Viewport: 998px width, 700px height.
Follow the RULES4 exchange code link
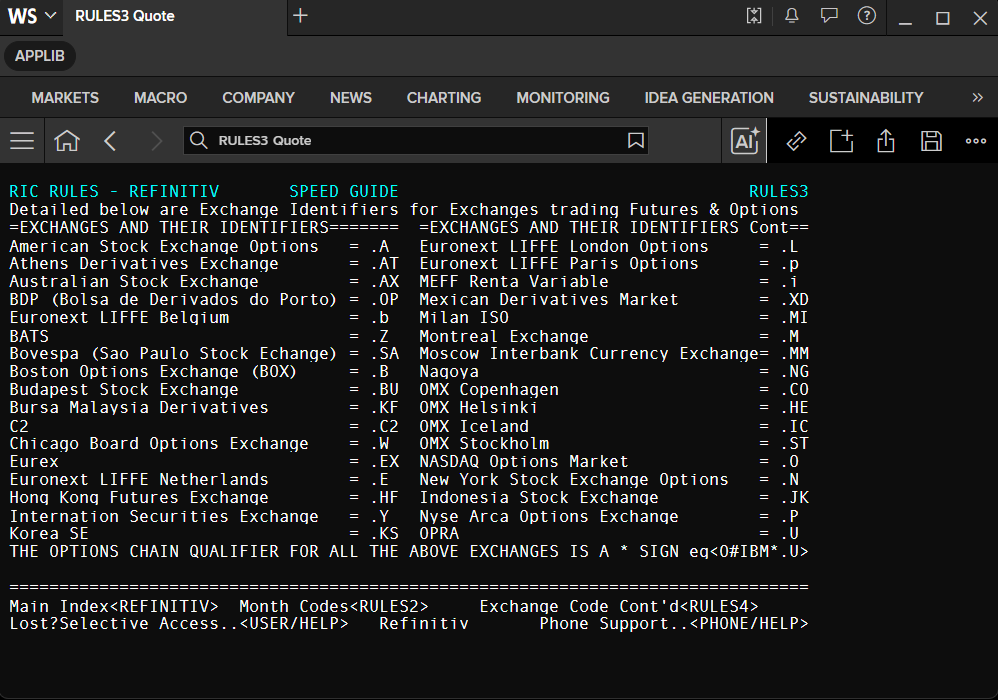(x=719, y=606)
